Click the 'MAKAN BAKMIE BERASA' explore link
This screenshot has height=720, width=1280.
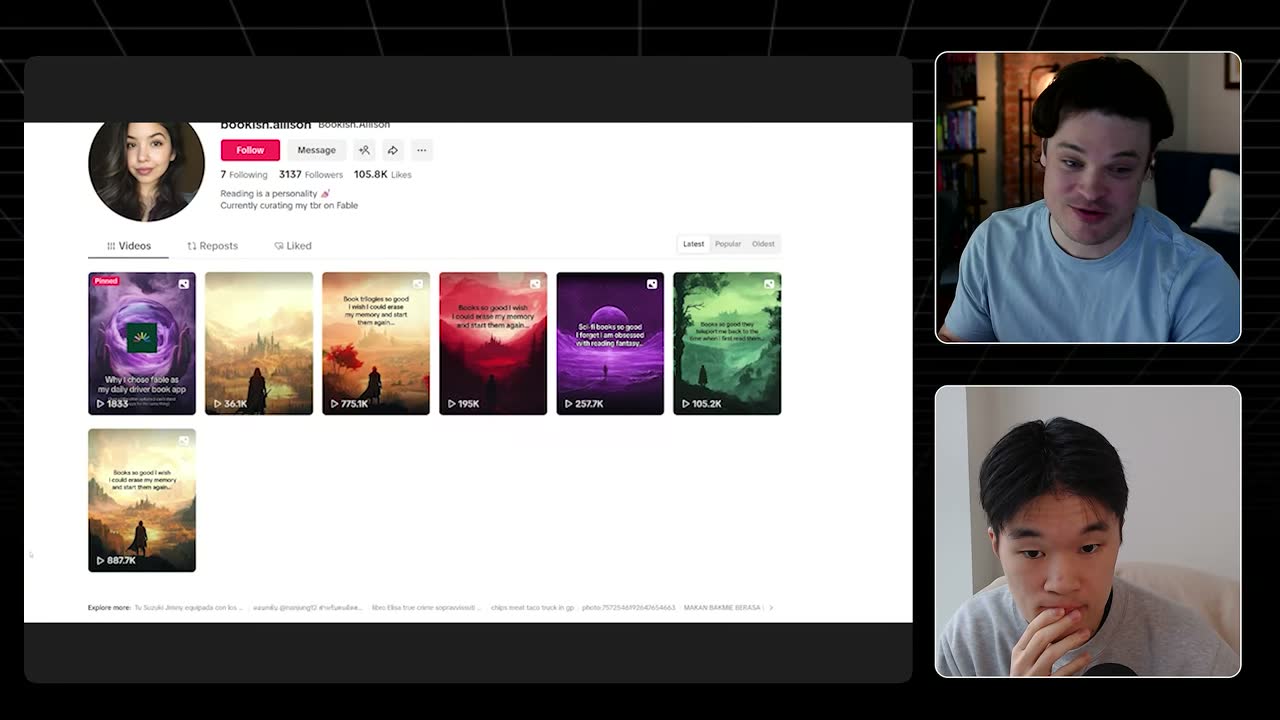[x=722, y=607]
